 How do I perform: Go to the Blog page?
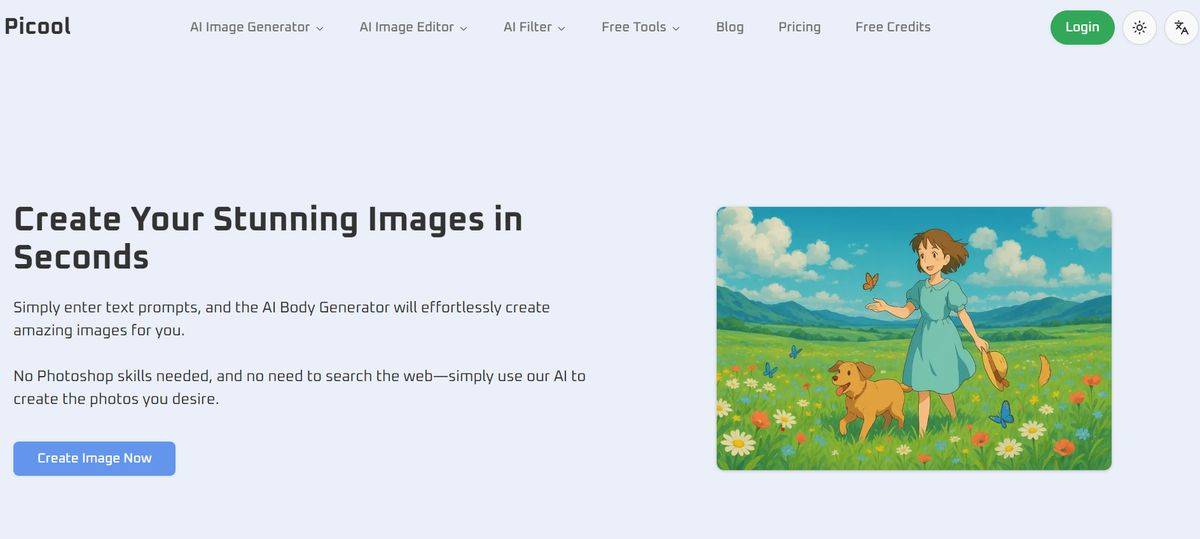730,27
